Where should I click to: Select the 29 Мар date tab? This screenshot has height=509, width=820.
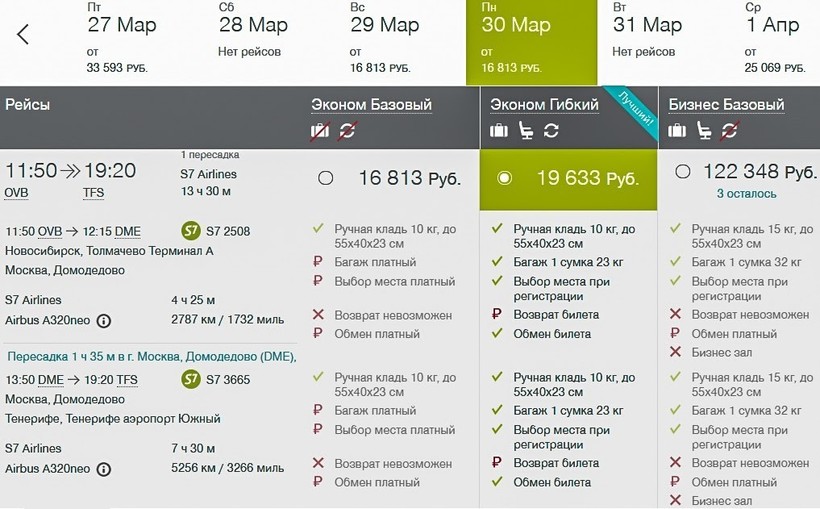[x=385, y=42]
